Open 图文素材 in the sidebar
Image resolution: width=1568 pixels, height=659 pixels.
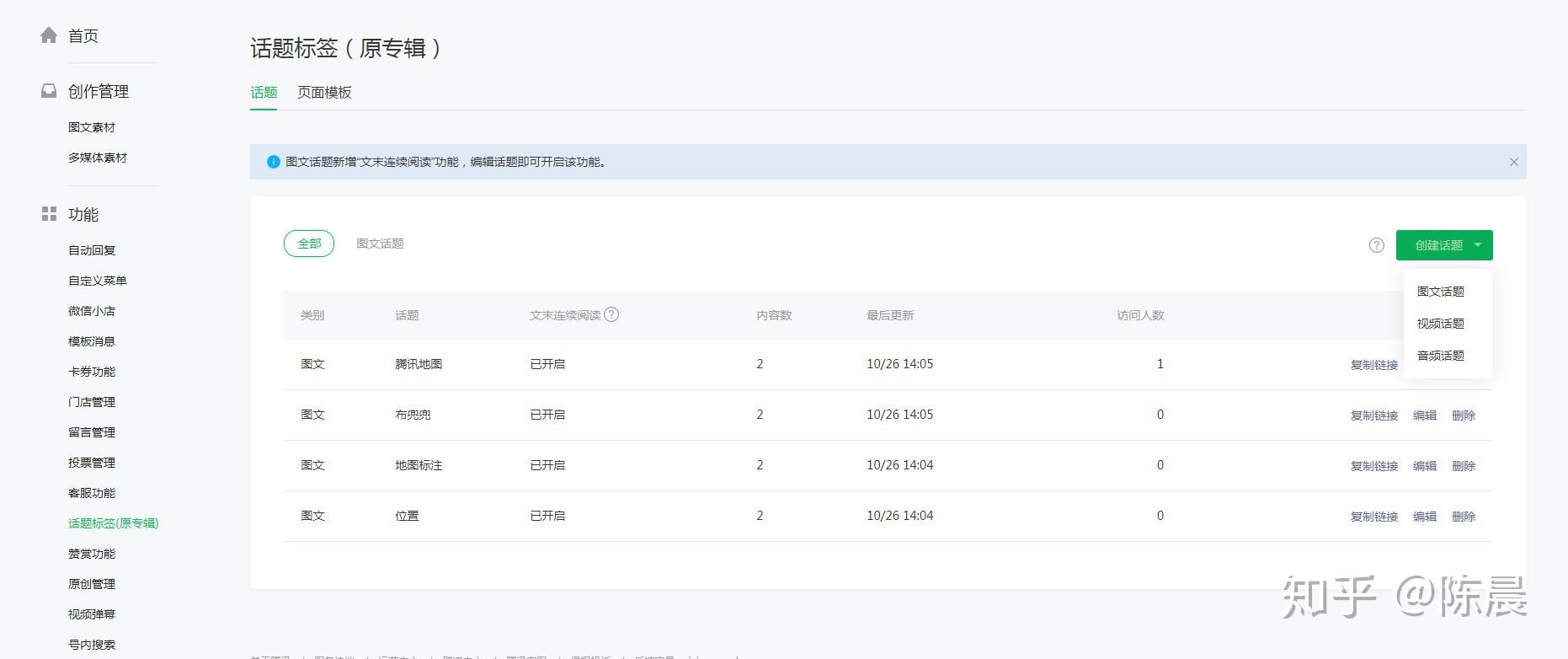pos(92,127)
